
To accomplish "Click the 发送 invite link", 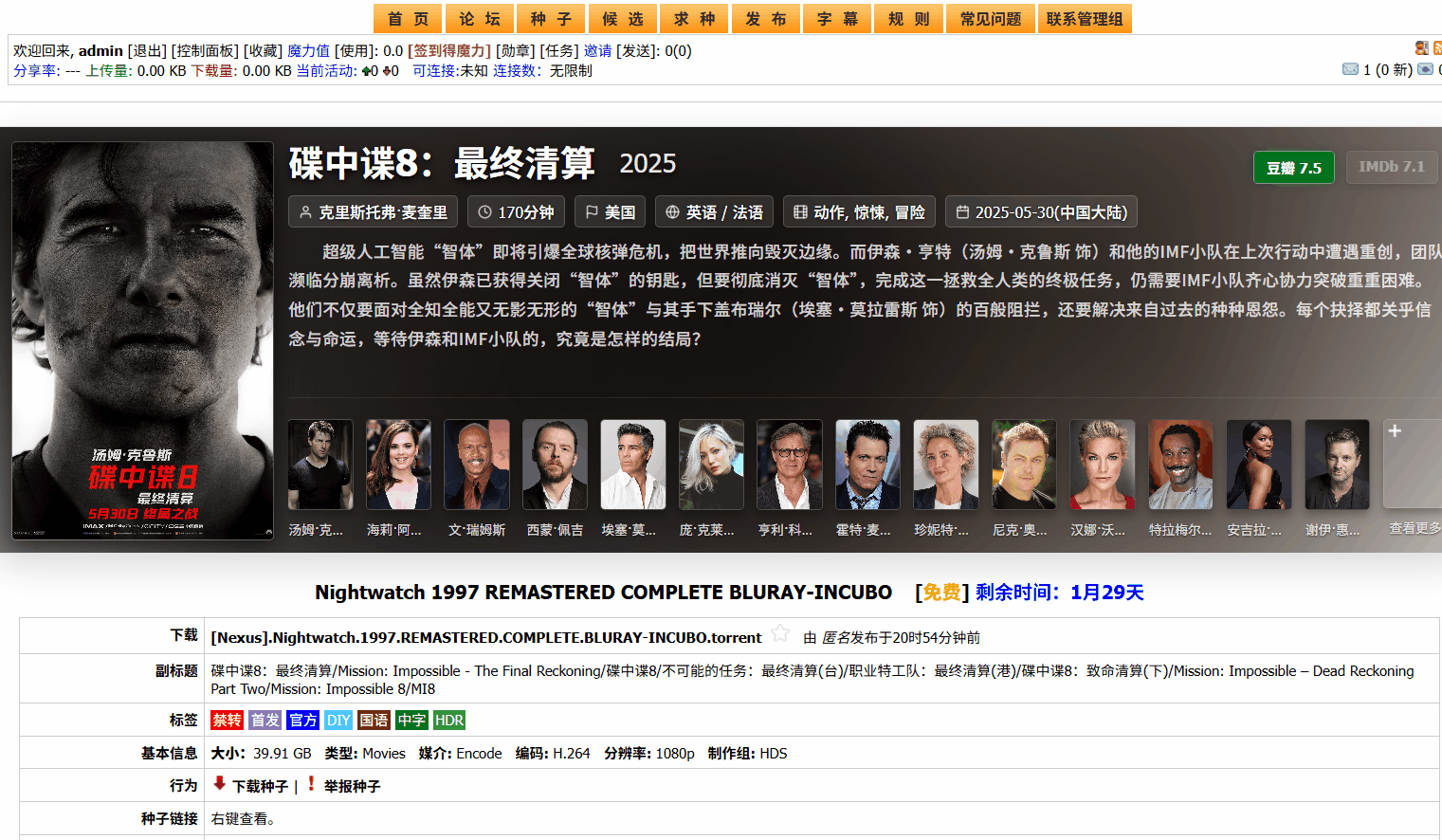I will pos(638,51).
